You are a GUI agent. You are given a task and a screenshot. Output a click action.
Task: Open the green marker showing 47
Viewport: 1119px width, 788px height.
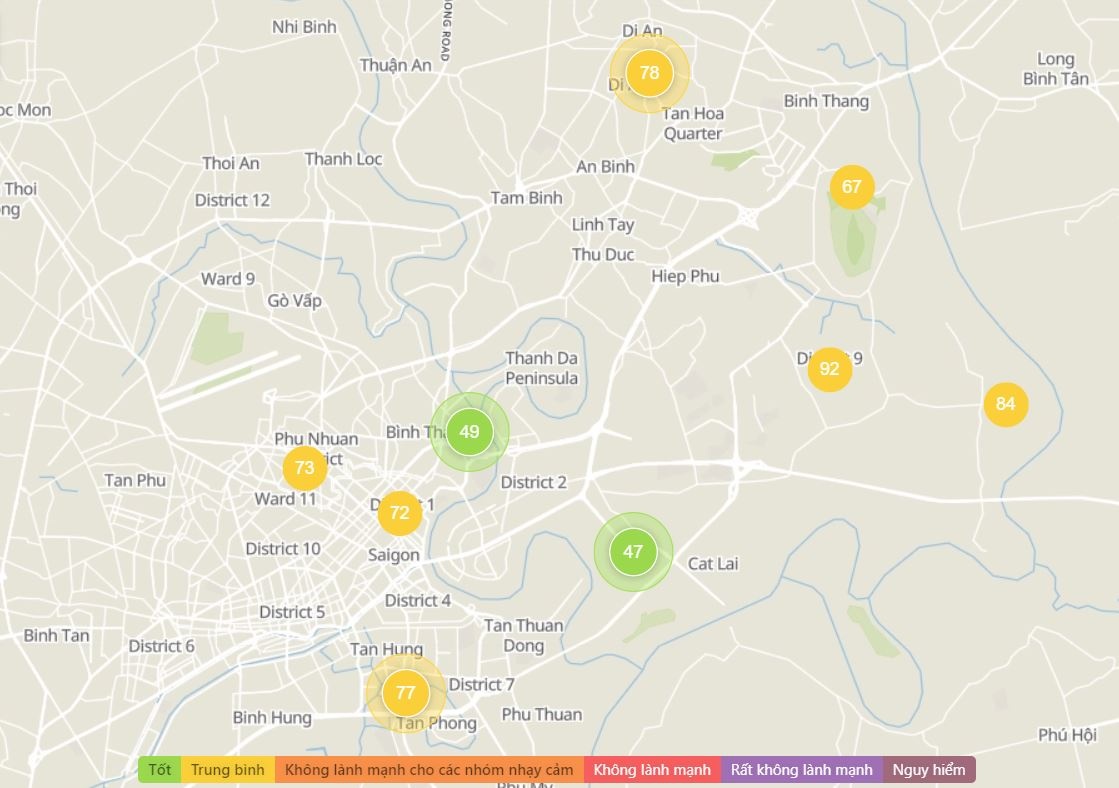(633, 551)
